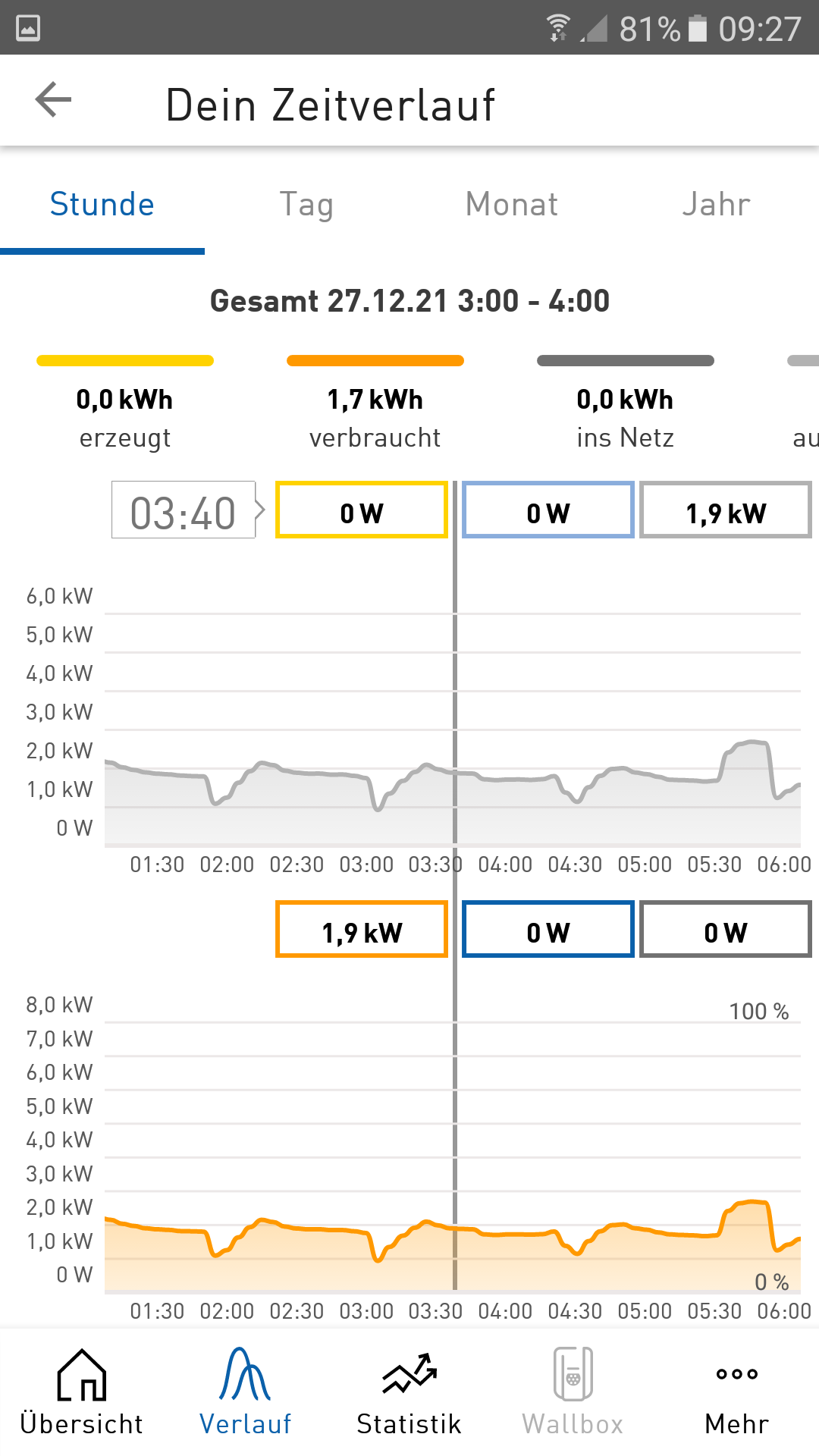Toggle the yellow-bordered 0 W production box
This screenshot has height=1456, width=819.
(362, 510)
